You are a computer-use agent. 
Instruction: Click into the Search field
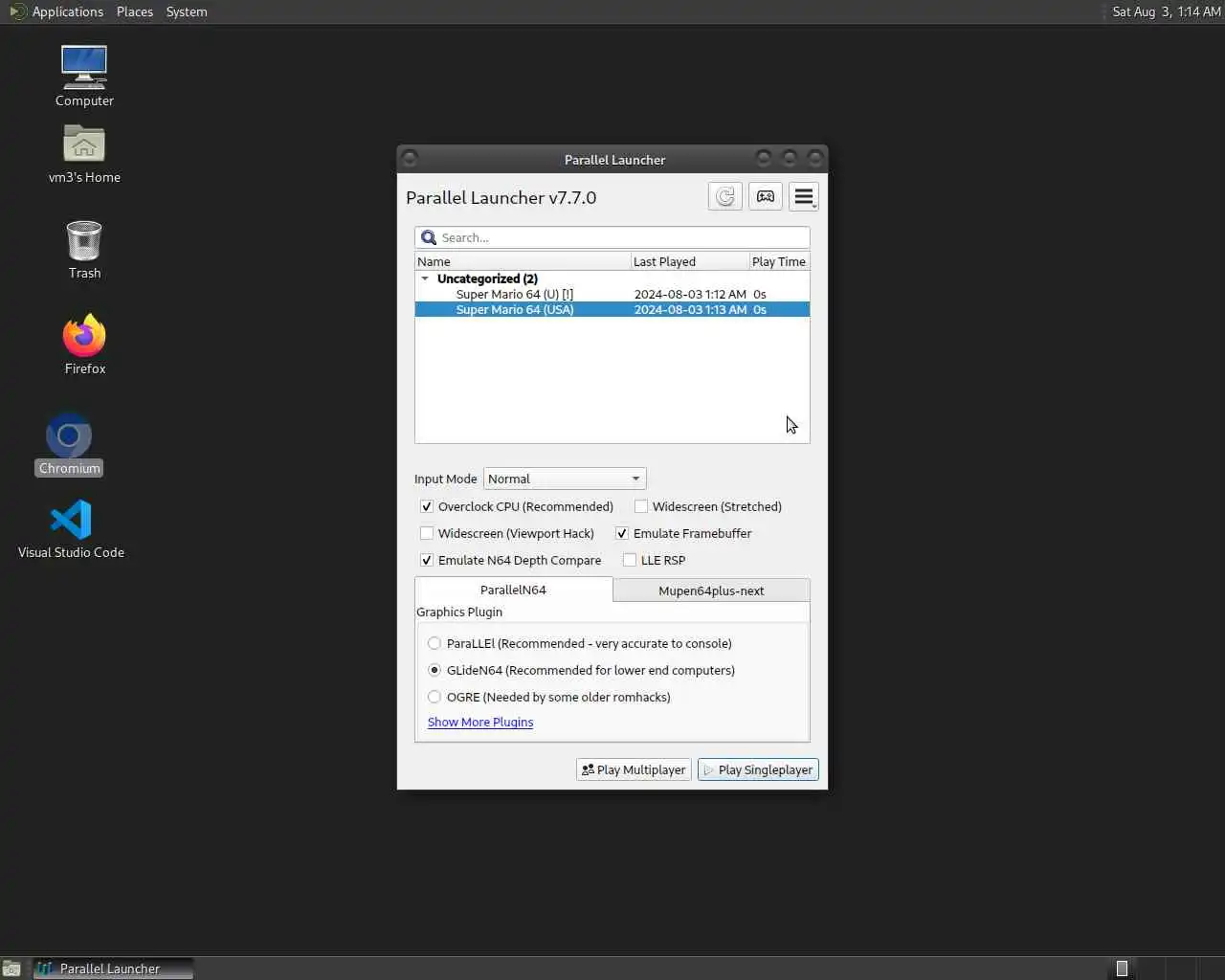pyautogui.click(x=612, y=237)
